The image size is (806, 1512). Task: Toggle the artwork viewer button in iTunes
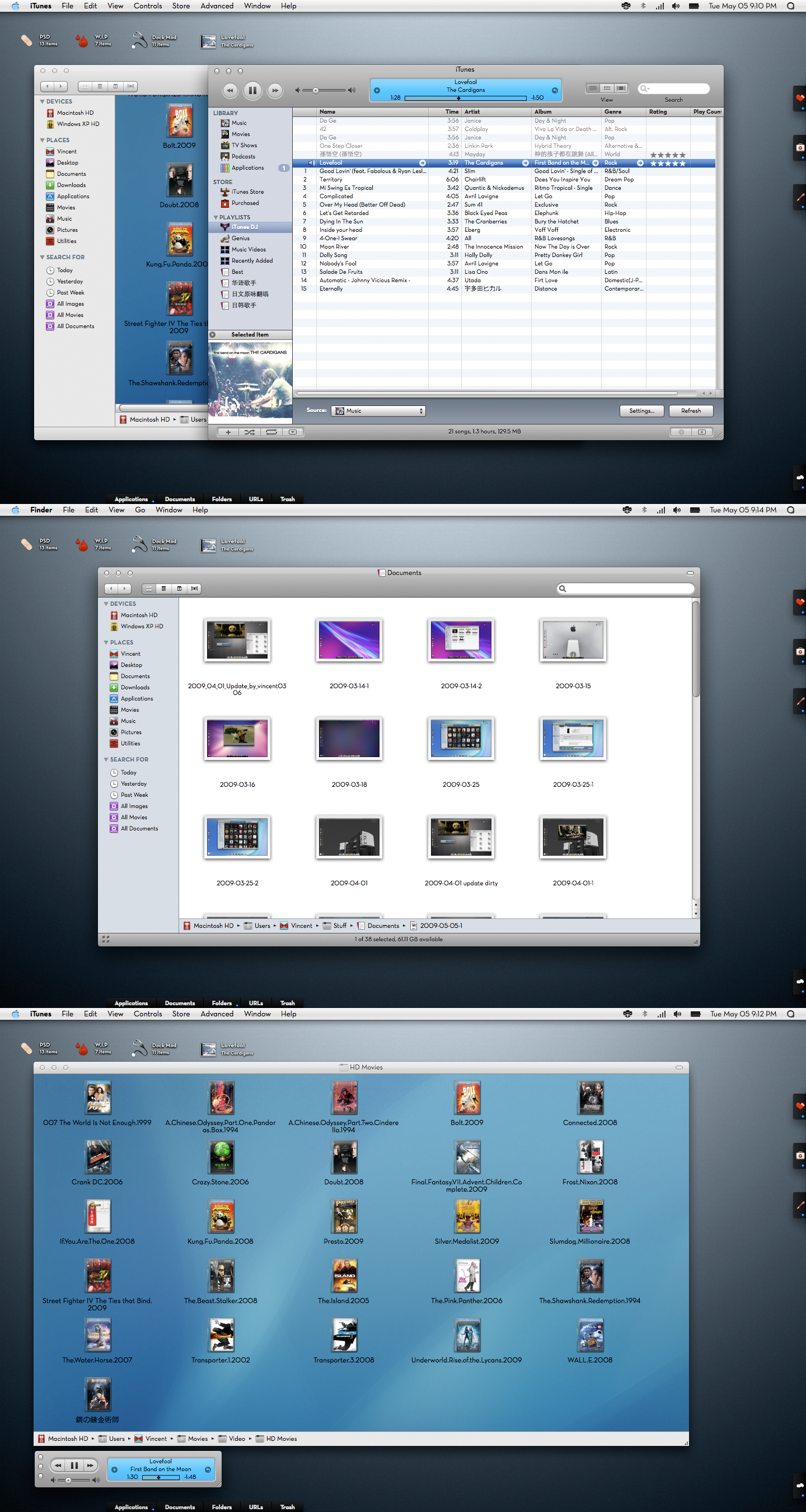293,432
